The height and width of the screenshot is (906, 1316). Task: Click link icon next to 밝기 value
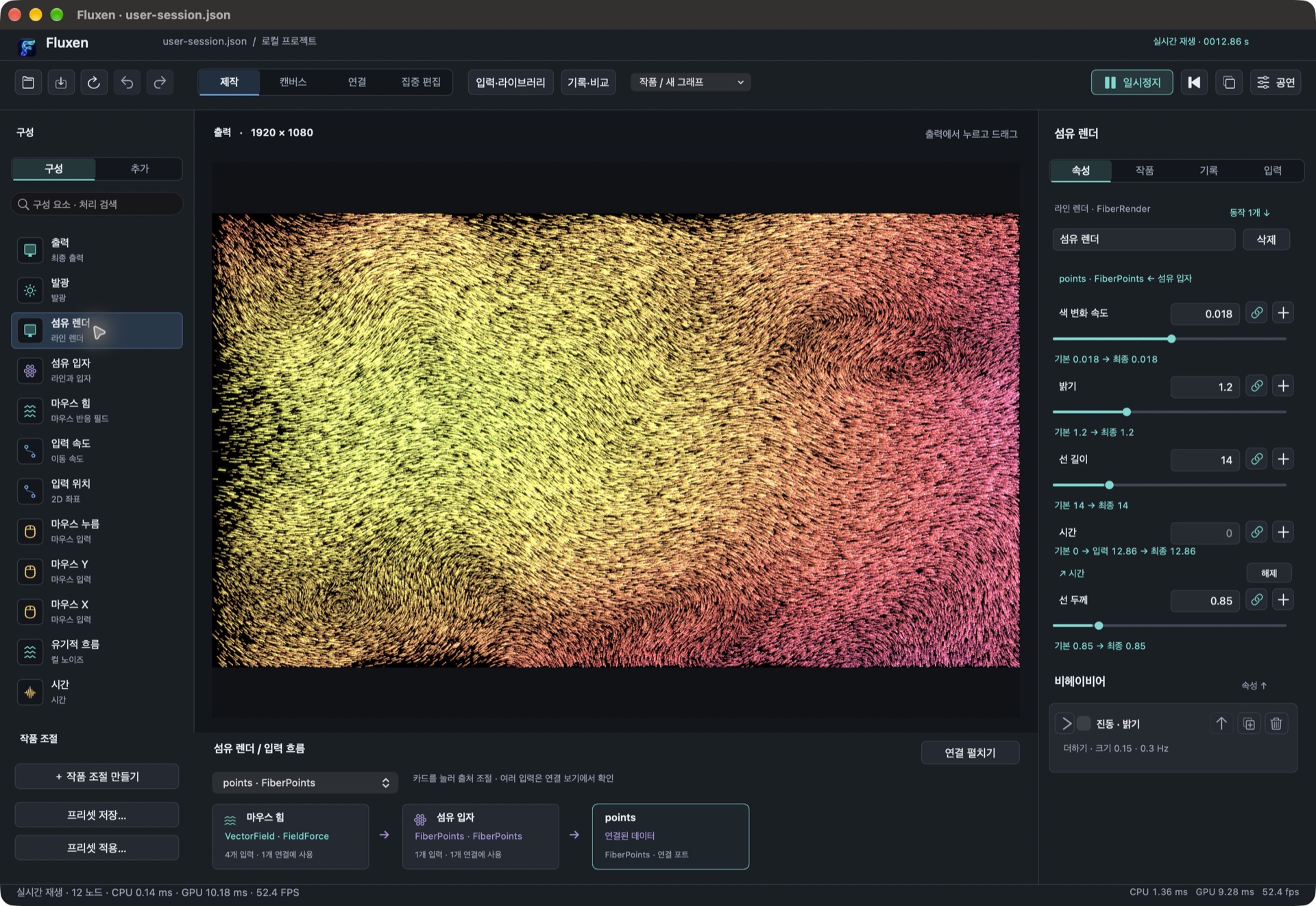(x=1256, y=386)
